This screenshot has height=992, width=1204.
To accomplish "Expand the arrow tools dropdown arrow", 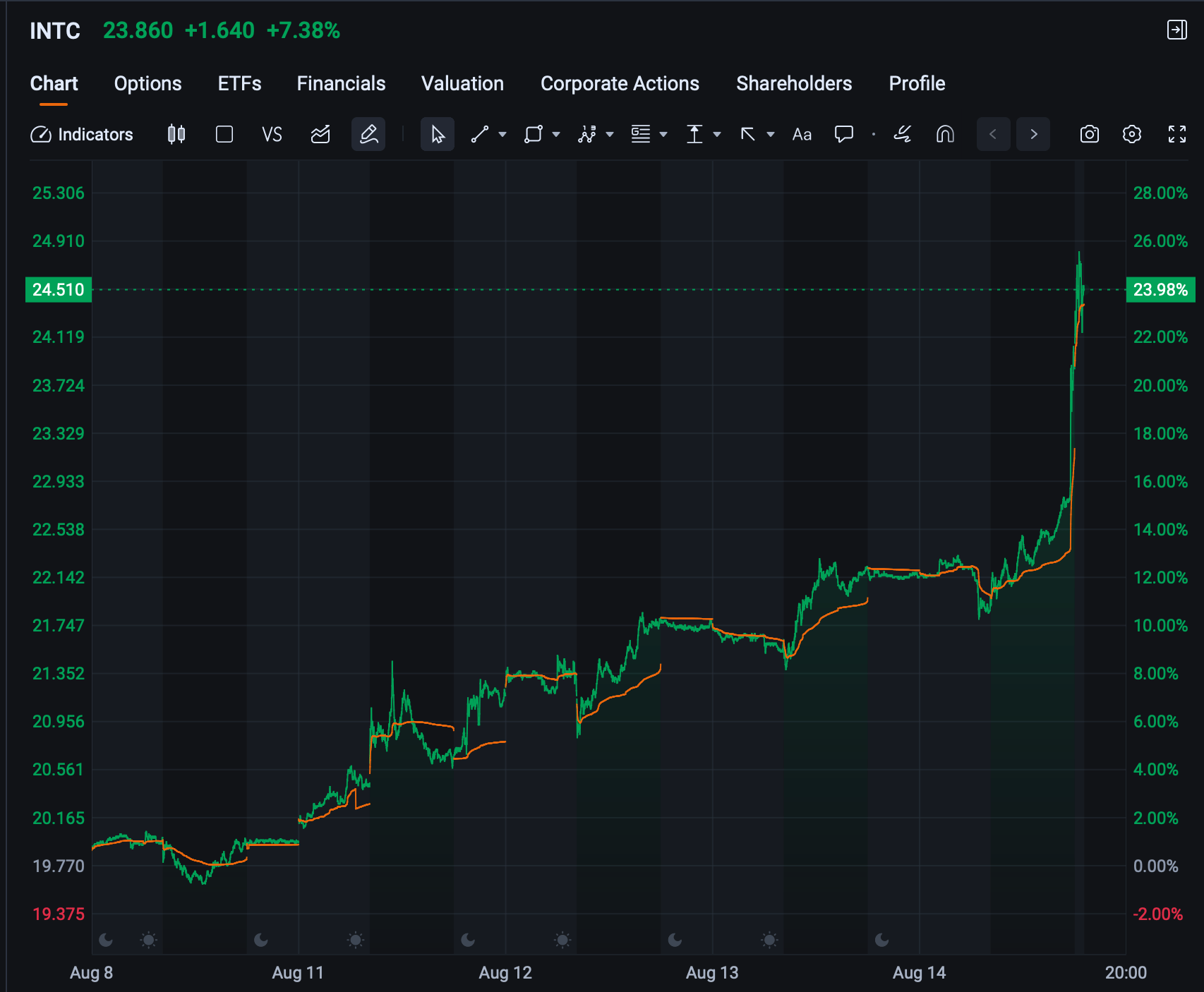I will coord(771,134).
